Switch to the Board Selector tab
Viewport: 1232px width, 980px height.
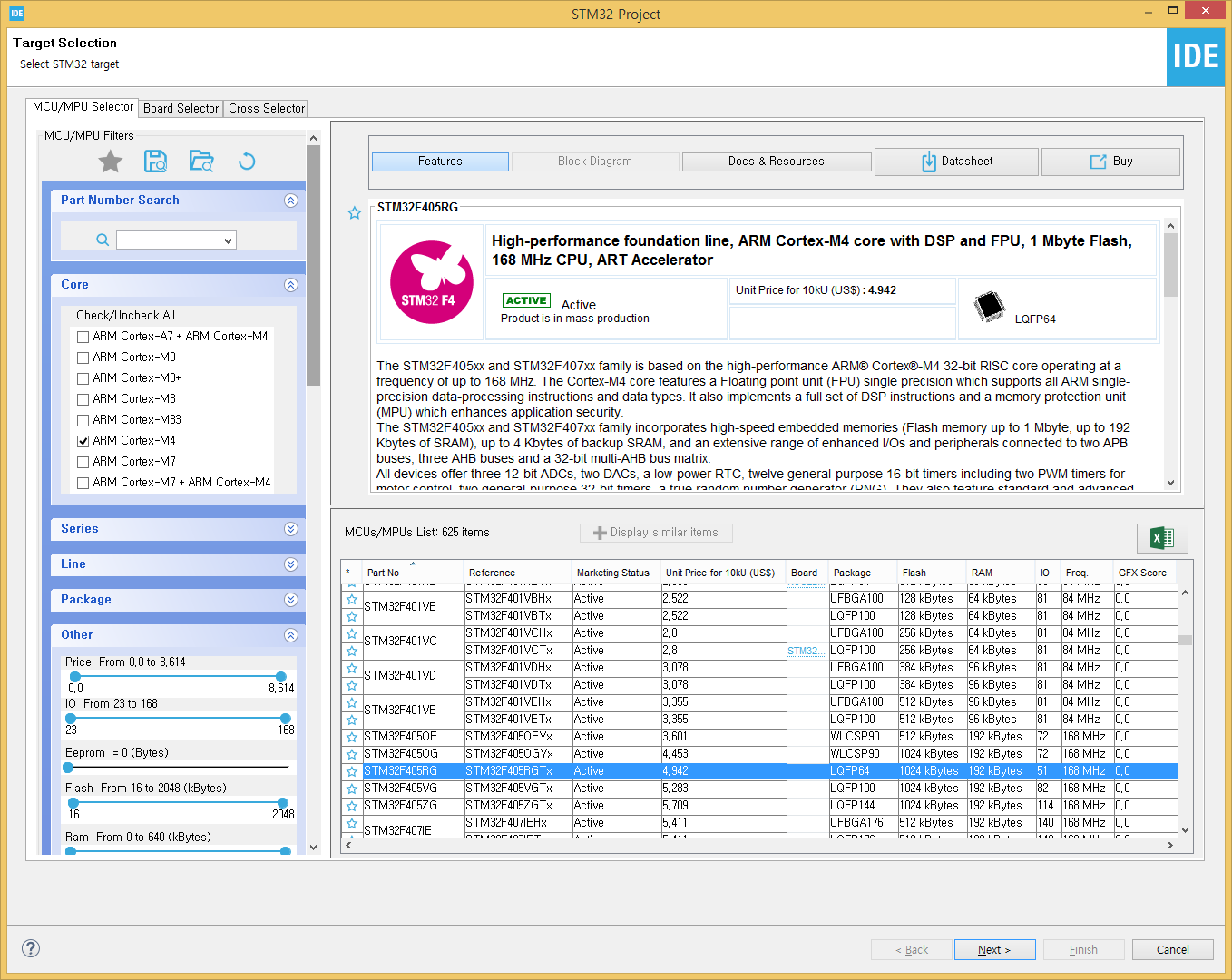coord(181,108)
